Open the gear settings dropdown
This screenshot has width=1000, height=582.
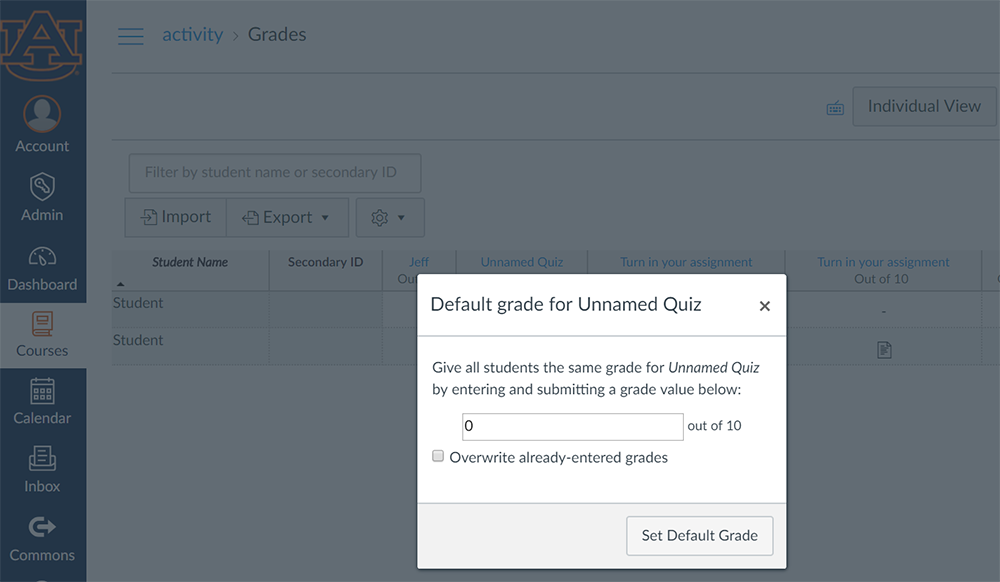(x=390, y=217)
